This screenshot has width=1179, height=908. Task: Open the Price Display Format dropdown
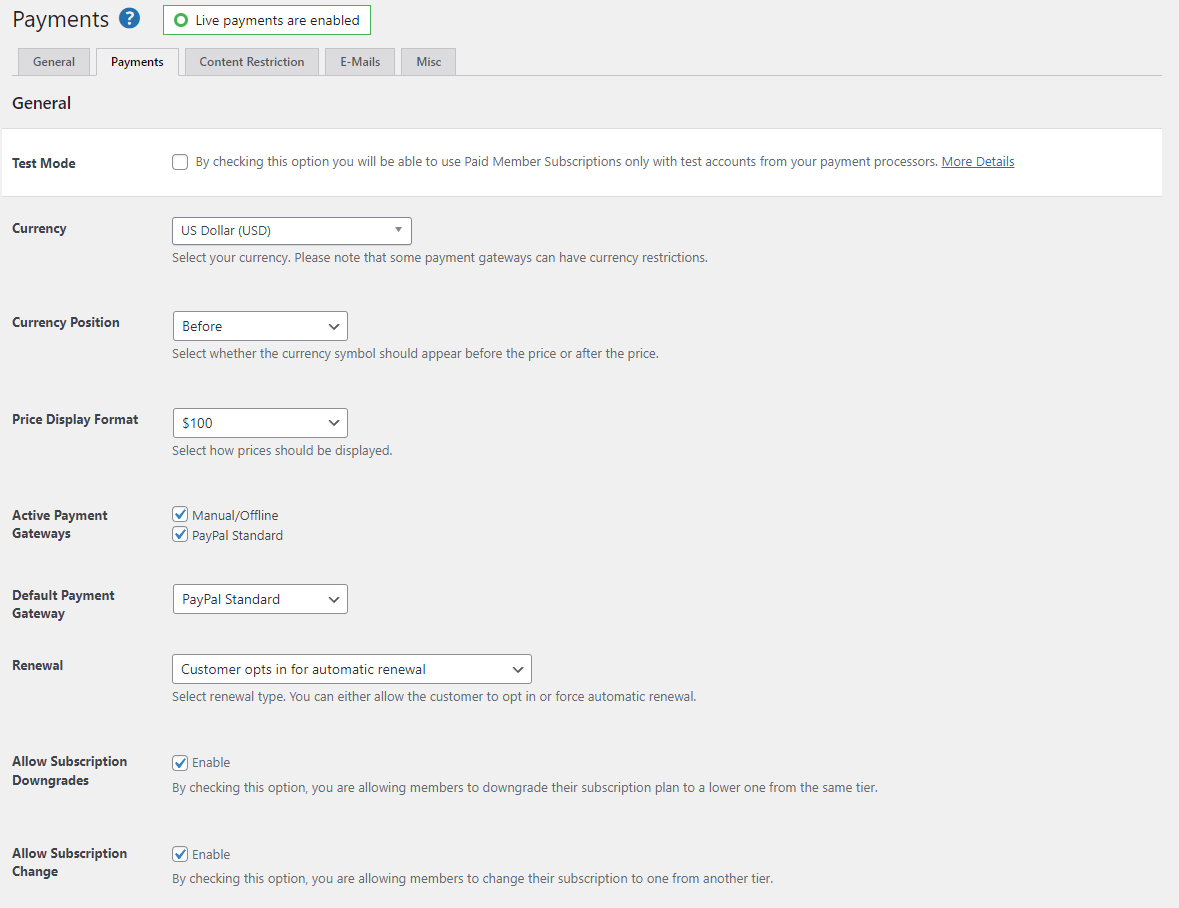click(x=260, y=423)
